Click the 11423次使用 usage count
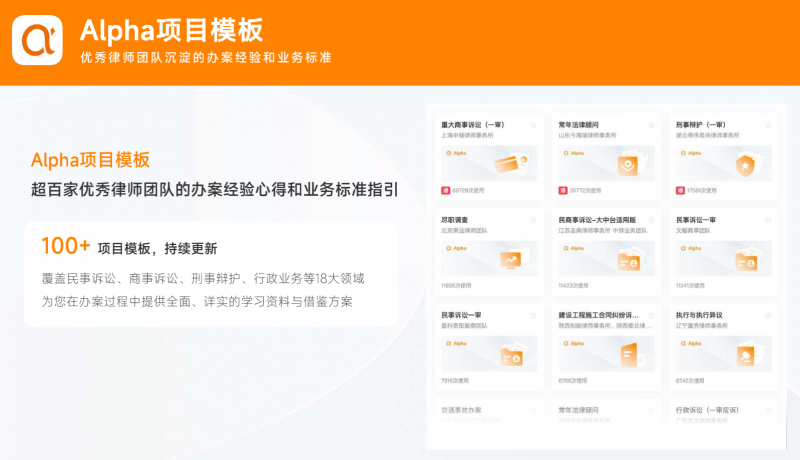Viewport: 800px width, 460px height. pos(573,286)
